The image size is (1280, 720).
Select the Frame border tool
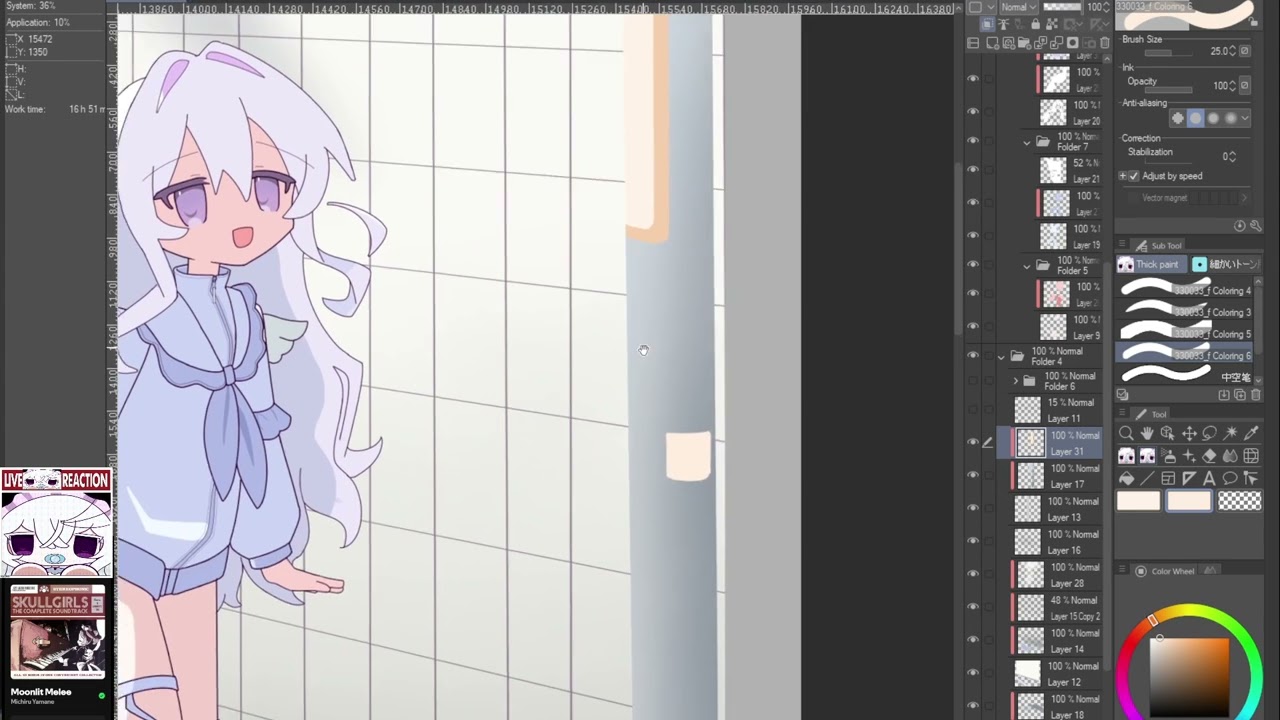point(1168,478)
